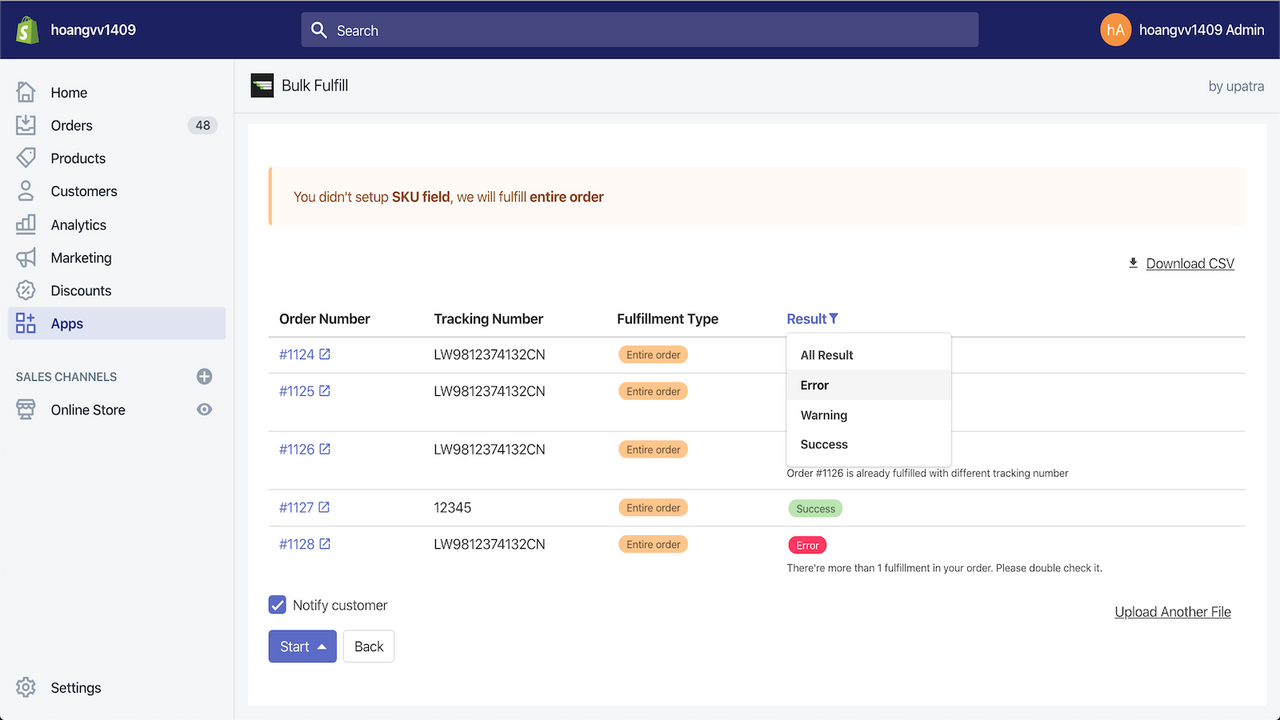Viewport: 1280px width, 720px height.
Task: Select Success filter option
Action: [868, 444]
